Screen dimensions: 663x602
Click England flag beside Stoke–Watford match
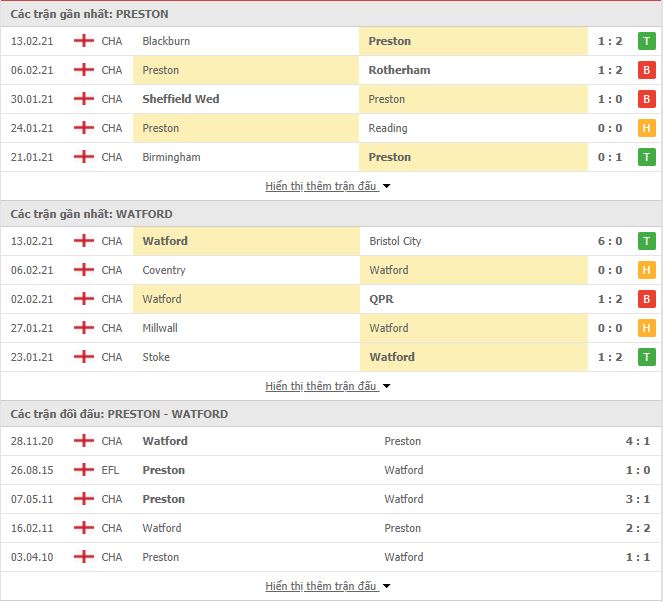point(84,357)
